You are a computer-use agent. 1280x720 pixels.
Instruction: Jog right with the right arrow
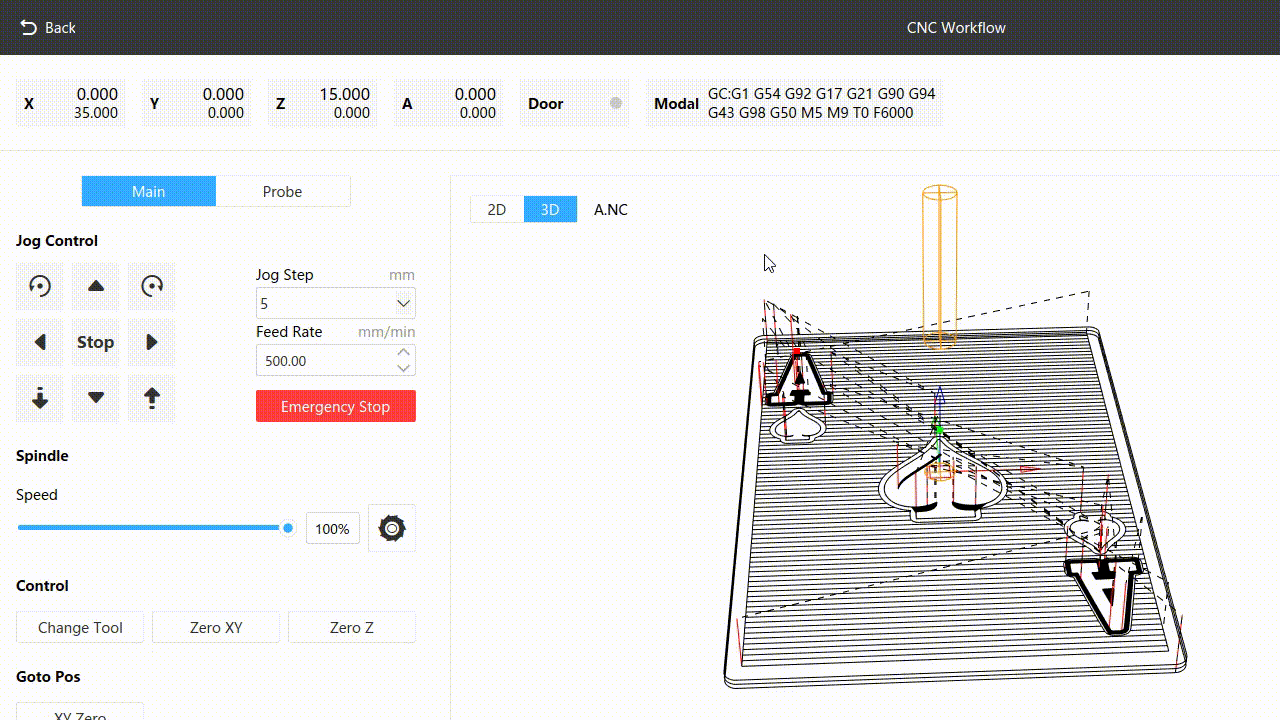[x=152, y=342]
